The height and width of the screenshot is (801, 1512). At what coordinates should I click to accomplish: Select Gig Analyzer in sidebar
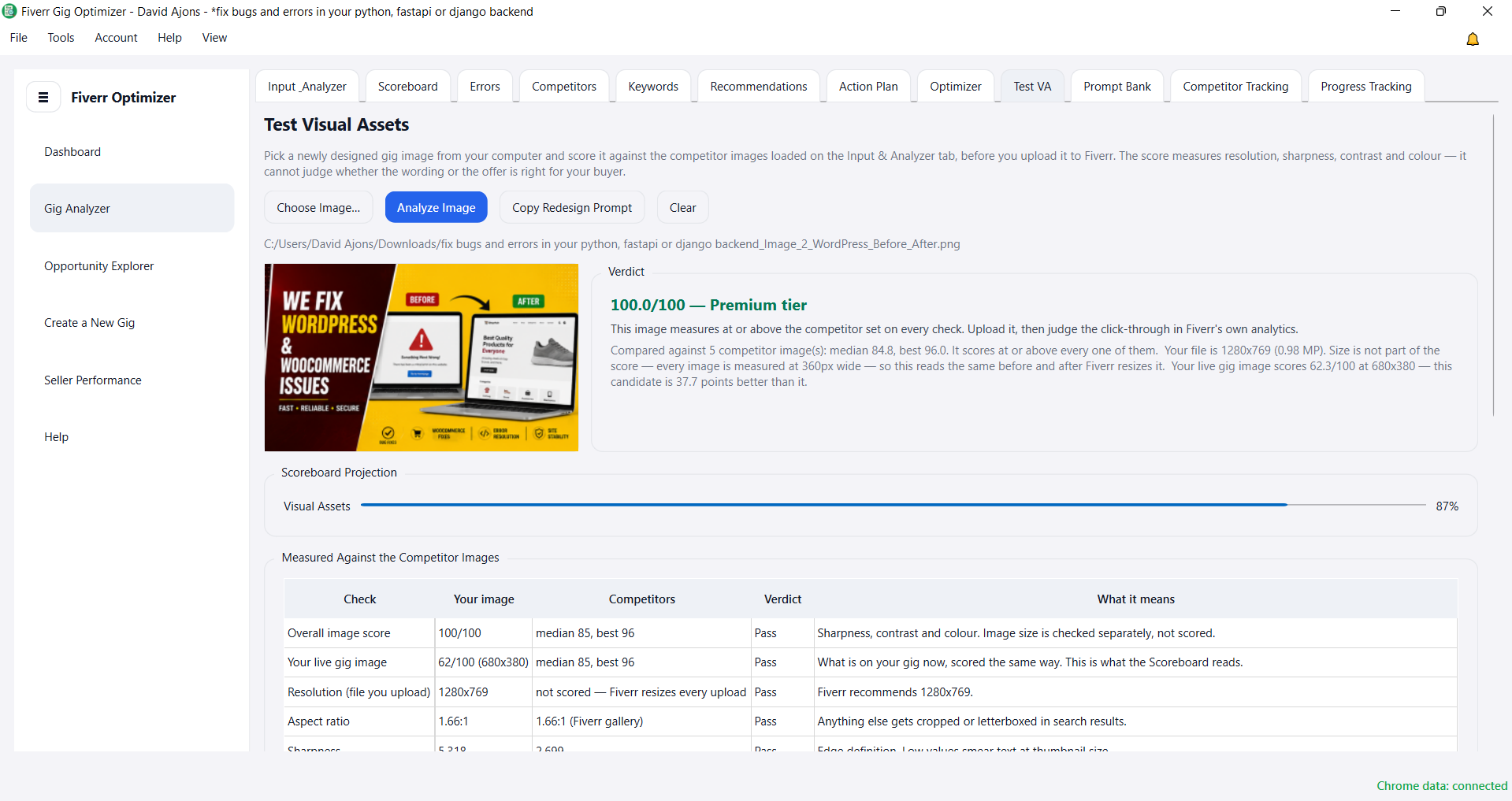(132, 209)
